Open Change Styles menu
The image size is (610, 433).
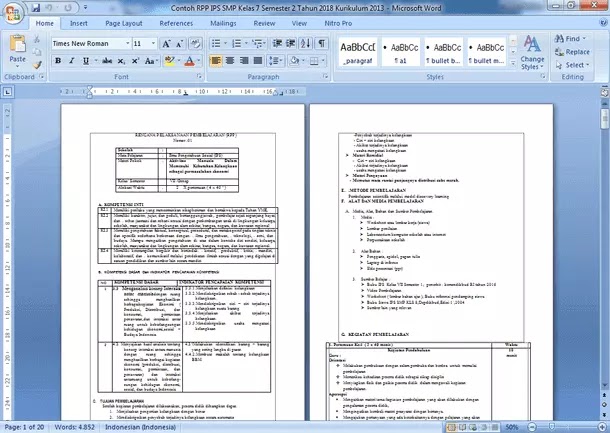pos(532,52)
